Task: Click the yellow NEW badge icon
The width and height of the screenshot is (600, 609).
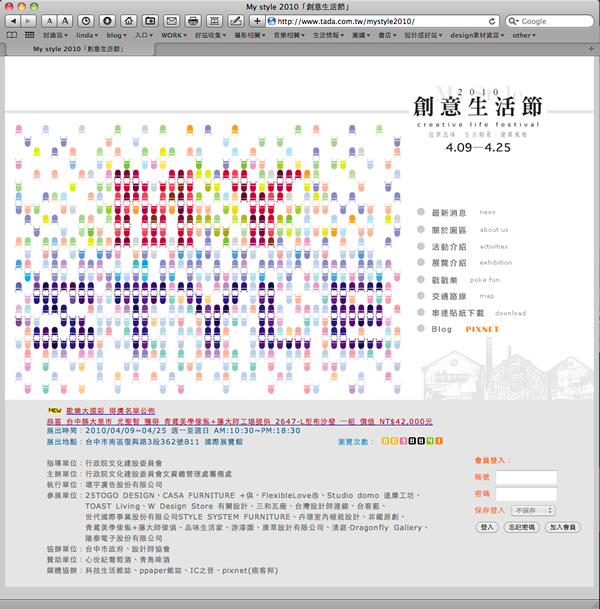Action: tap(55, 410)
